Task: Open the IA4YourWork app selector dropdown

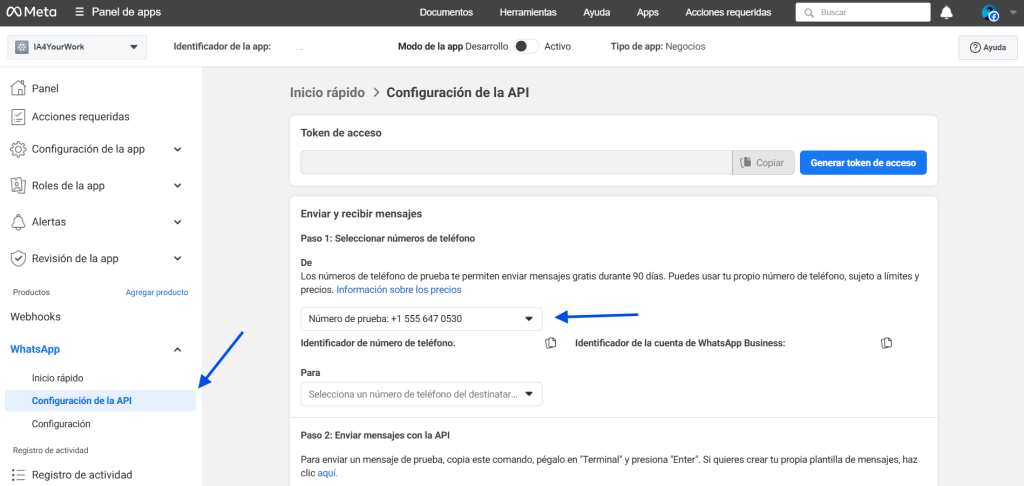Action: [x=77, y=47]
